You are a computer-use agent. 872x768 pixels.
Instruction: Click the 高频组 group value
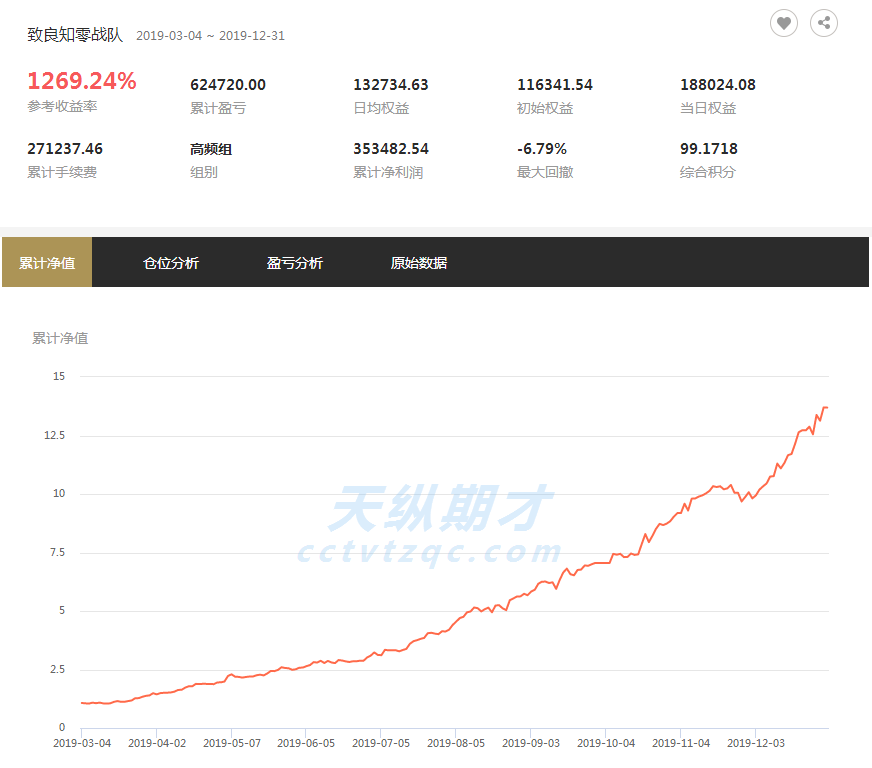point(211,149)
